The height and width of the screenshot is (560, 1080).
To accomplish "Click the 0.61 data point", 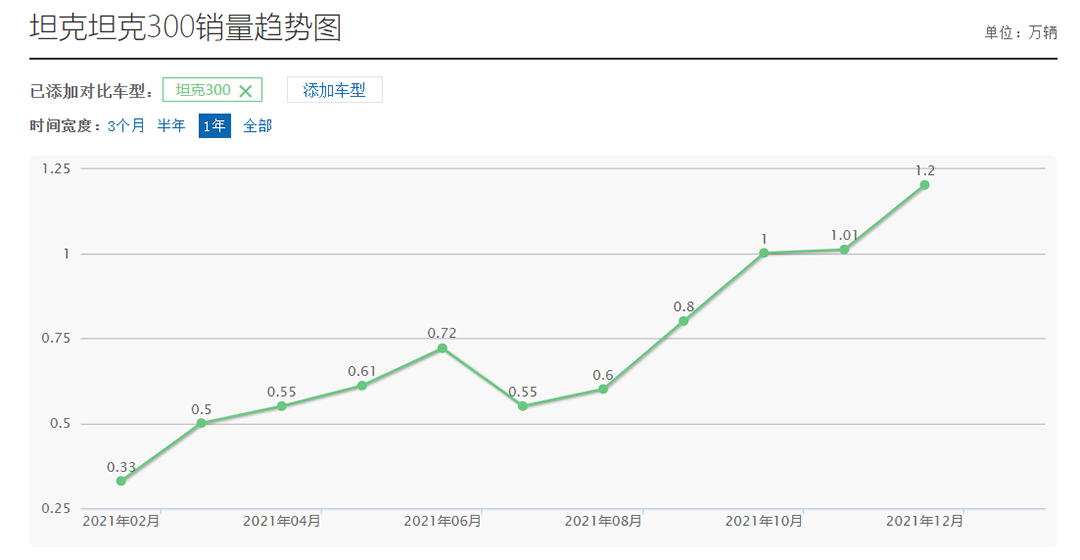I will click(362, 386).
